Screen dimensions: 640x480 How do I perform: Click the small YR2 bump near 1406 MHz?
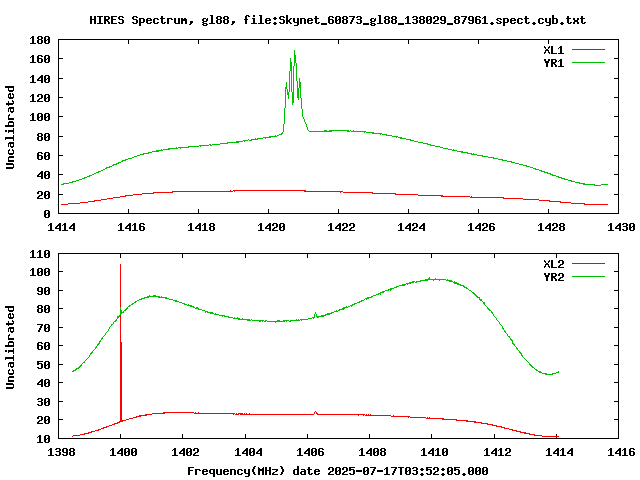pyautogui.click(x=315, y=315)
